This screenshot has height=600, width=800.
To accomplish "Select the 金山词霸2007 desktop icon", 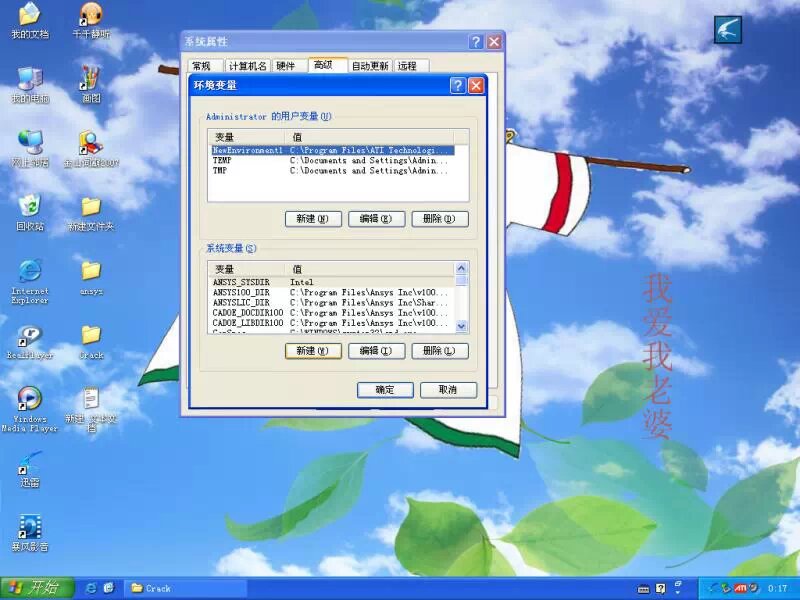I will [x=91, y=143].
